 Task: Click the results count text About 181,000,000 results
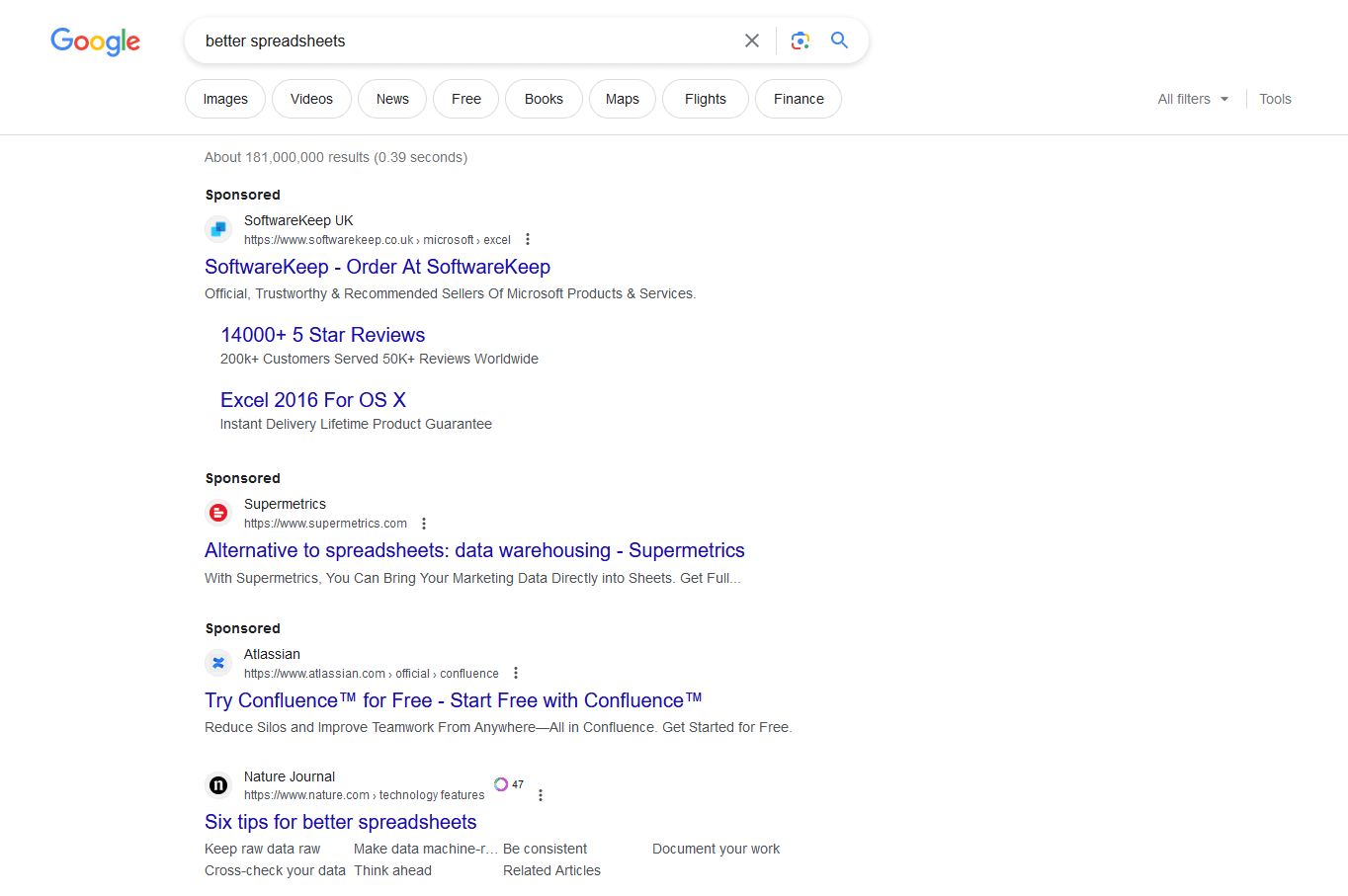pyautogui.click(x=336, y=157)
